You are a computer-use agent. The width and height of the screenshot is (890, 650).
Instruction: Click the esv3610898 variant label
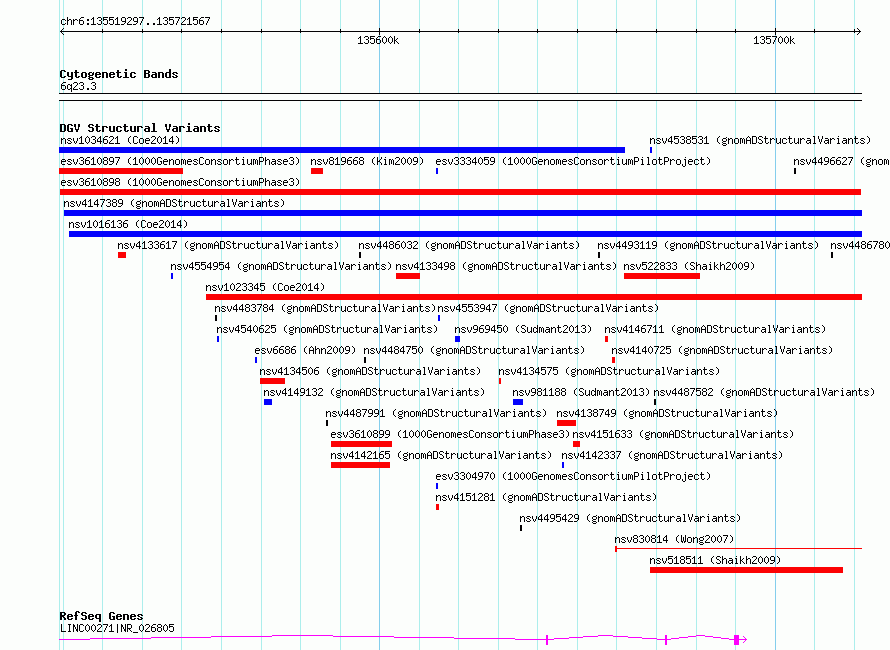click(x=180, y=182)
